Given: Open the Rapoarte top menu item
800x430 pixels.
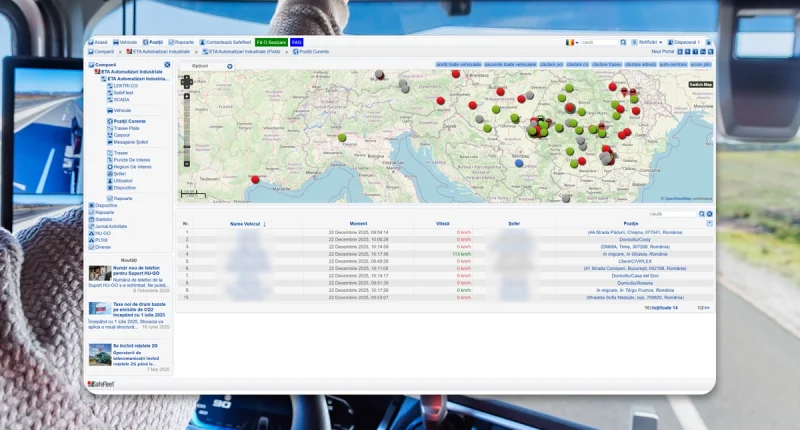Looking at the screenshot, I should 183,42.
